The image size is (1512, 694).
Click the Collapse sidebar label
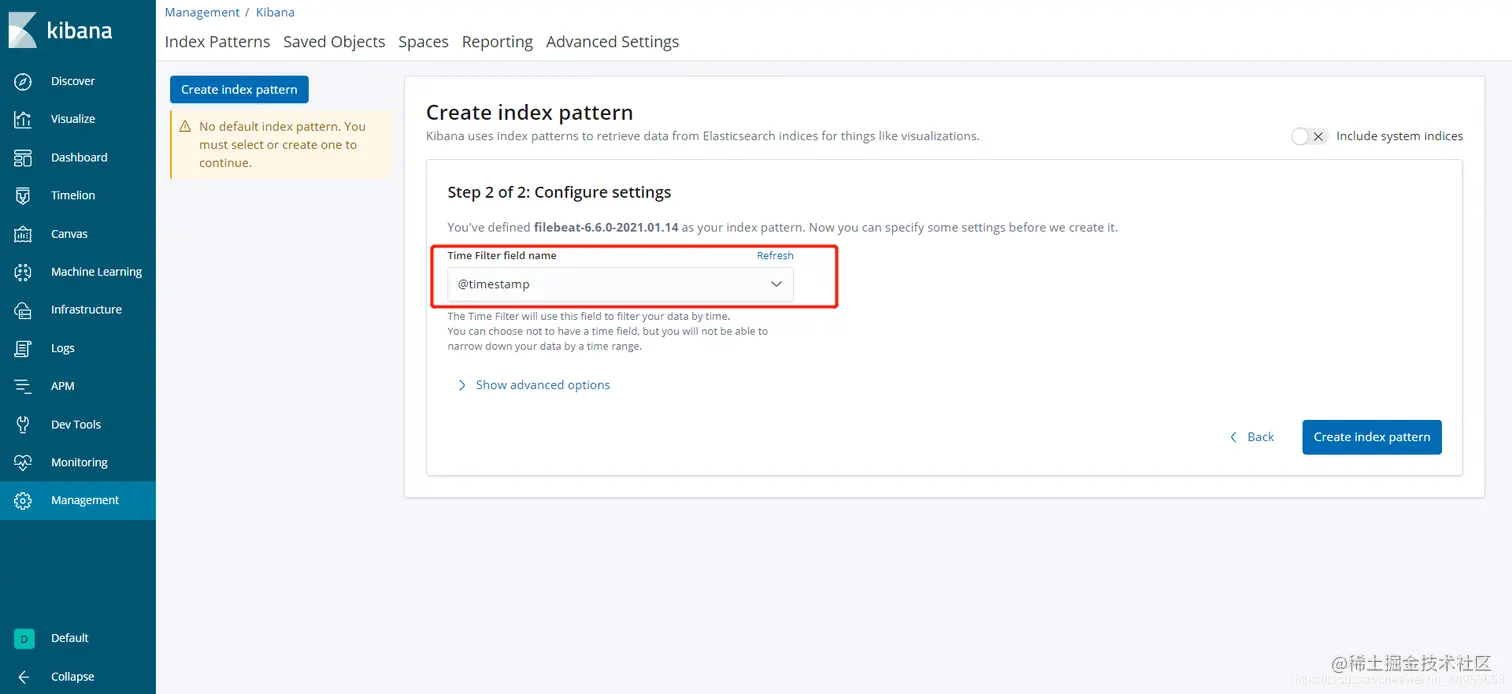(x=72, y=677)
